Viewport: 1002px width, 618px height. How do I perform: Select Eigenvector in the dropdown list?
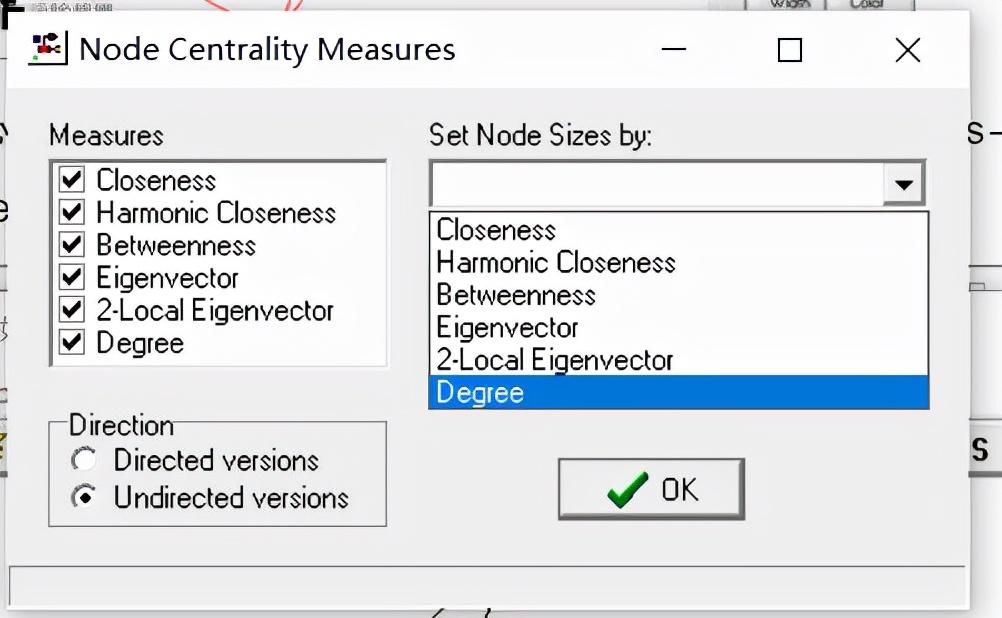click(x=507, y=327)
